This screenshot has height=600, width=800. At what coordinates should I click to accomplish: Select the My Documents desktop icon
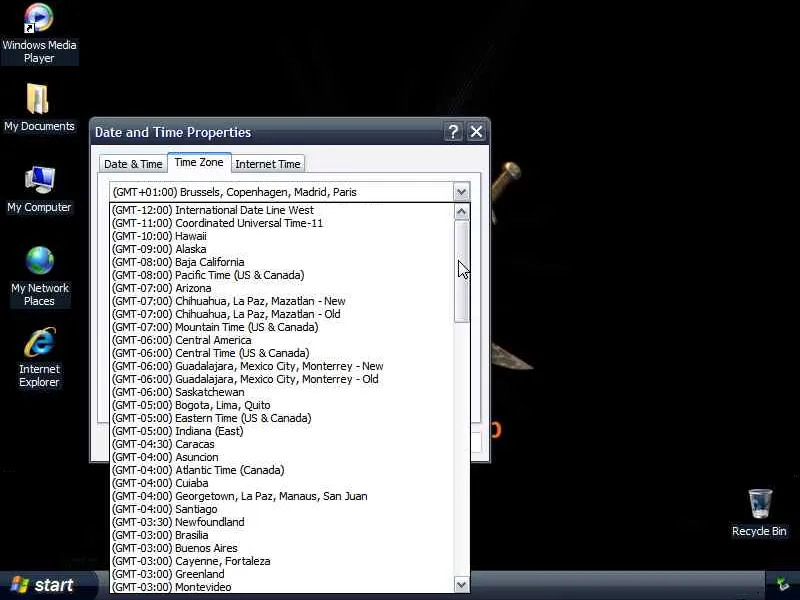pyautogui.click(x=39, y=108)
